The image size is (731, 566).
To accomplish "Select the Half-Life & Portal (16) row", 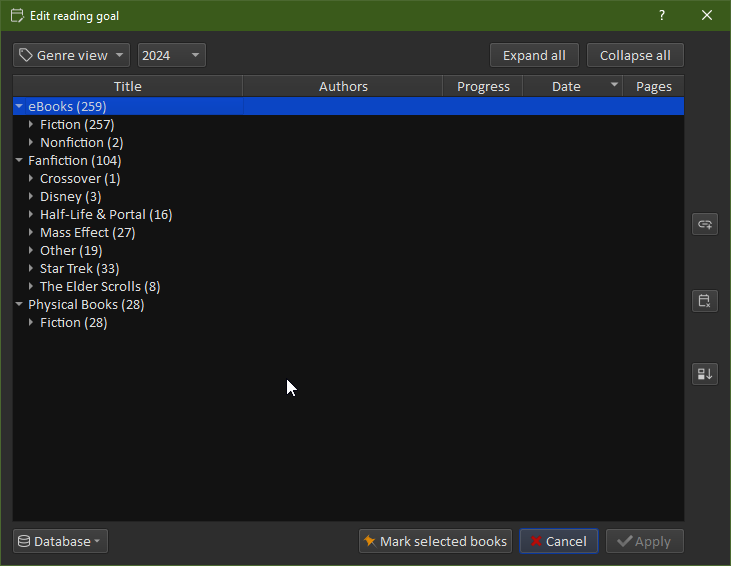I will 106,214.
